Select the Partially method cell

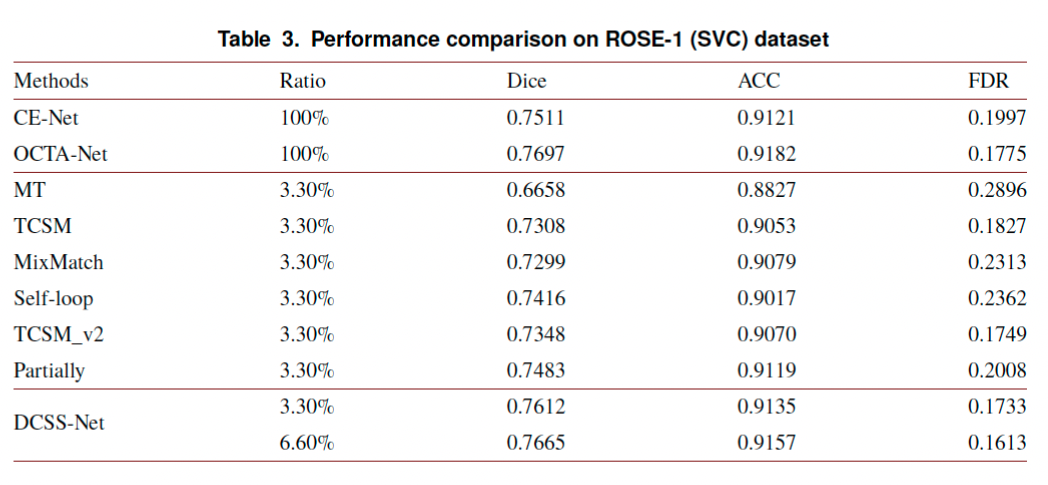click(x=50, y=371)
